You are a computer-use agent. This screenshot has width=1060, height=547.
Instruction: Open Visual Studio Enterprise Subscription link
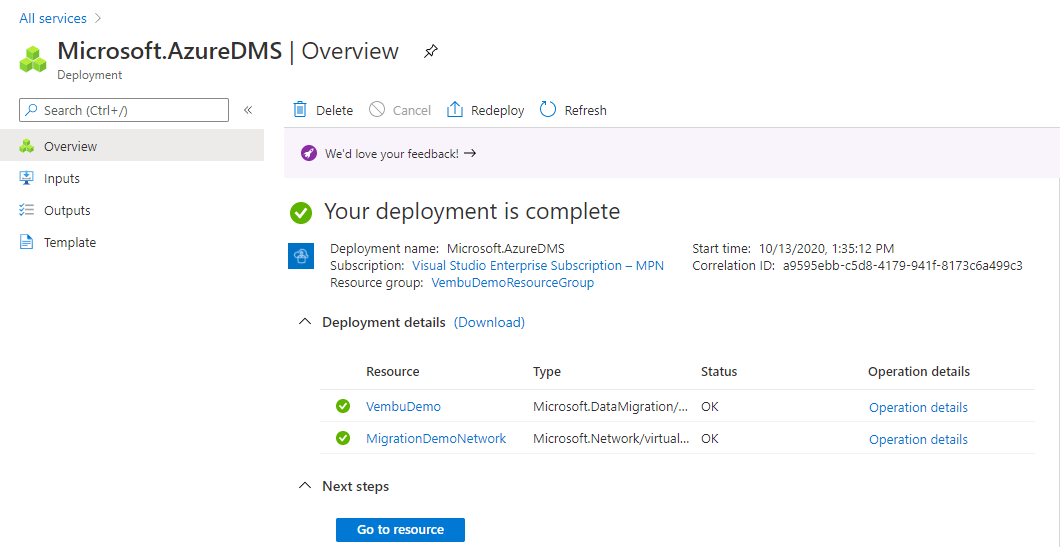(538, 266)
